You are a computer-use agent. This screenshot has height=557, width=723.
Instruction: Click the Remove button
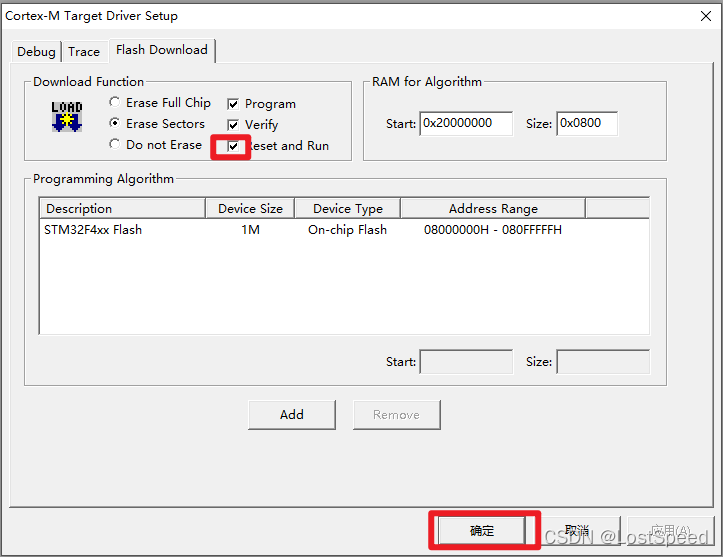click(x=397, y=415)
